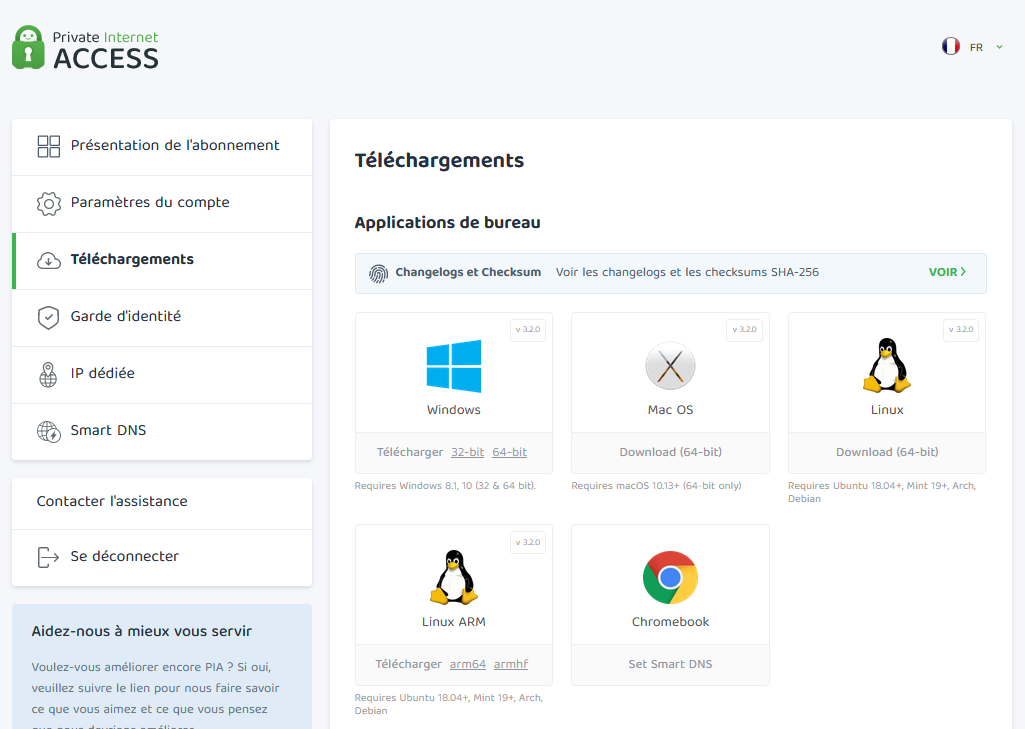Click 'Requires macOS 10.13+' note

[656, 486]
